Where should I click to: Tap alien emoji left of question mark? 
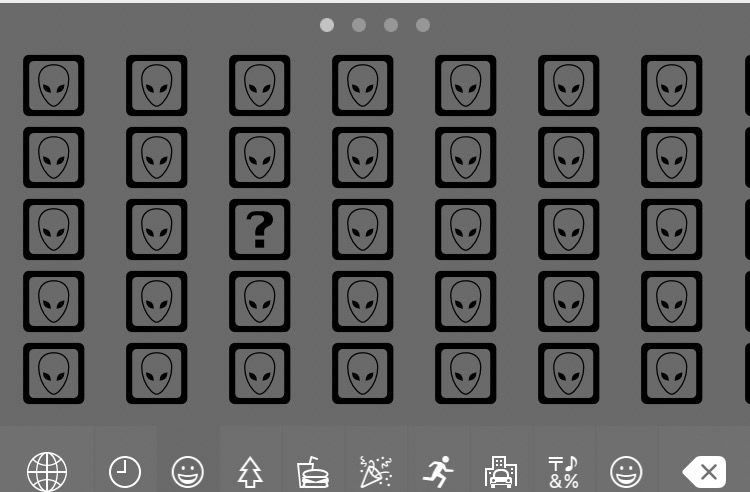(156, 230)
